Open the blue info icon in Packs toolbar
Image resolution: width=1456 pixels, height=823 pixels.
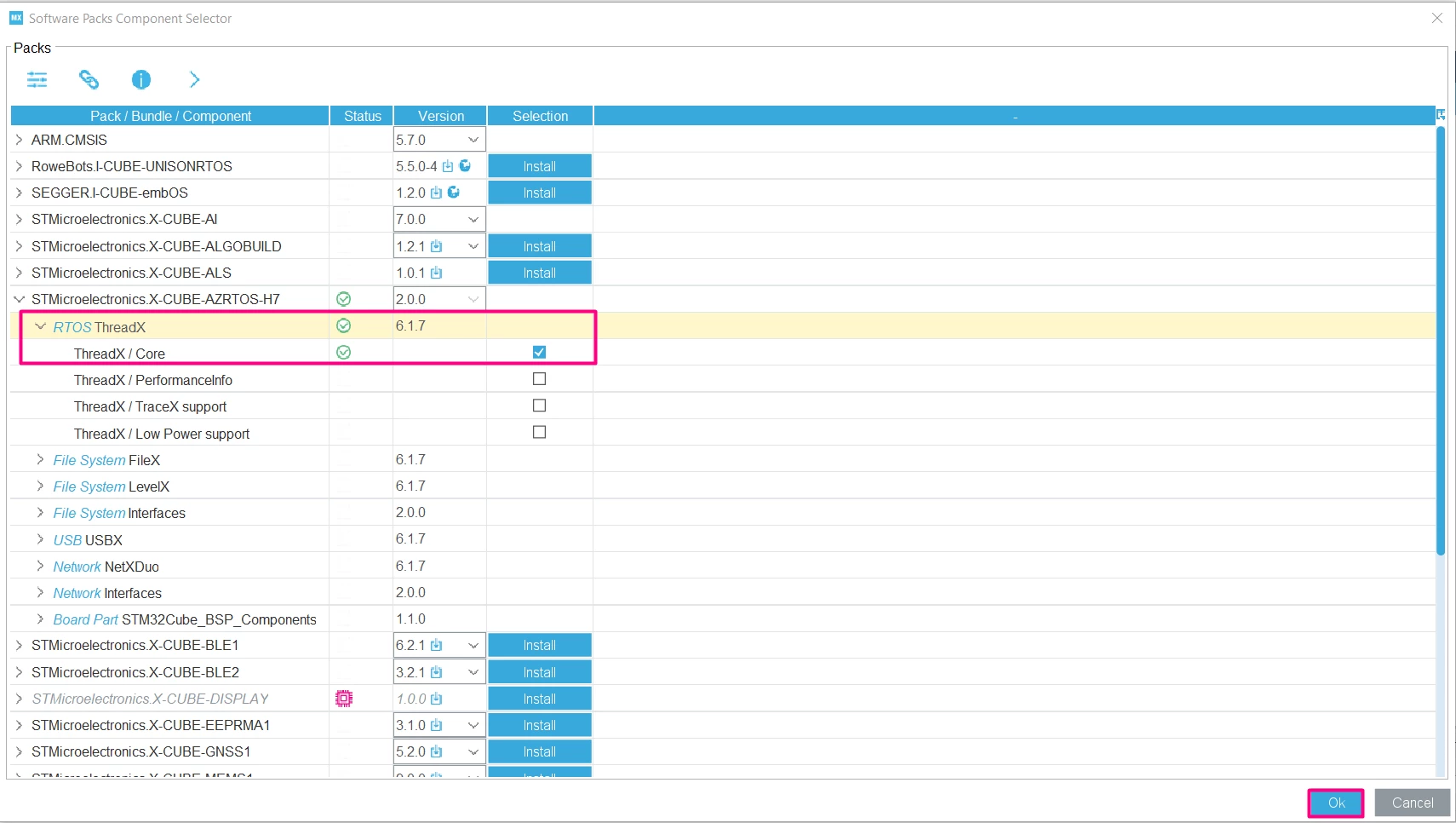point(141,80)
